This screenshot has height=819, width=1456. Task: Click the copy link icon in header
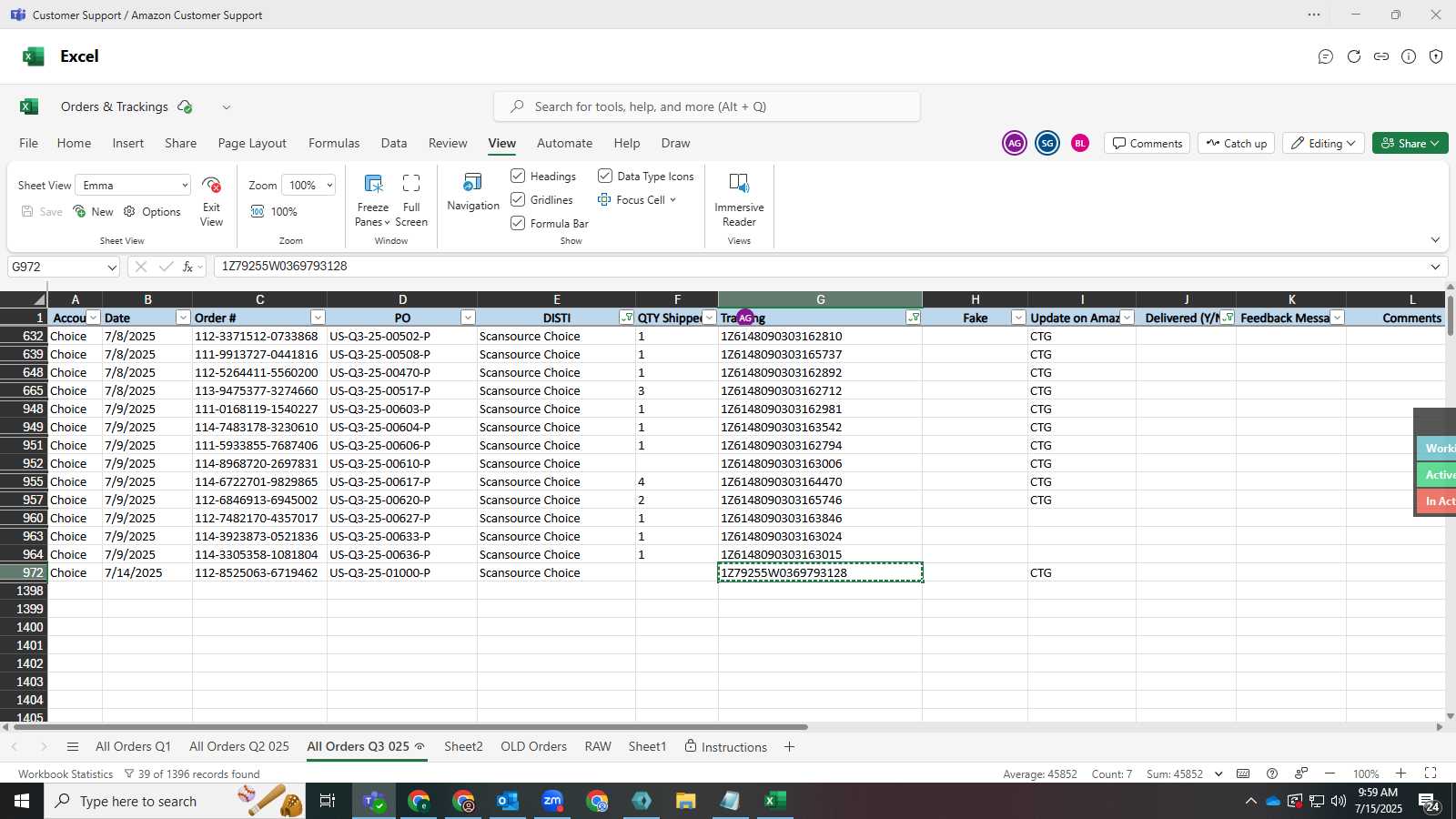pos(1381,56)
